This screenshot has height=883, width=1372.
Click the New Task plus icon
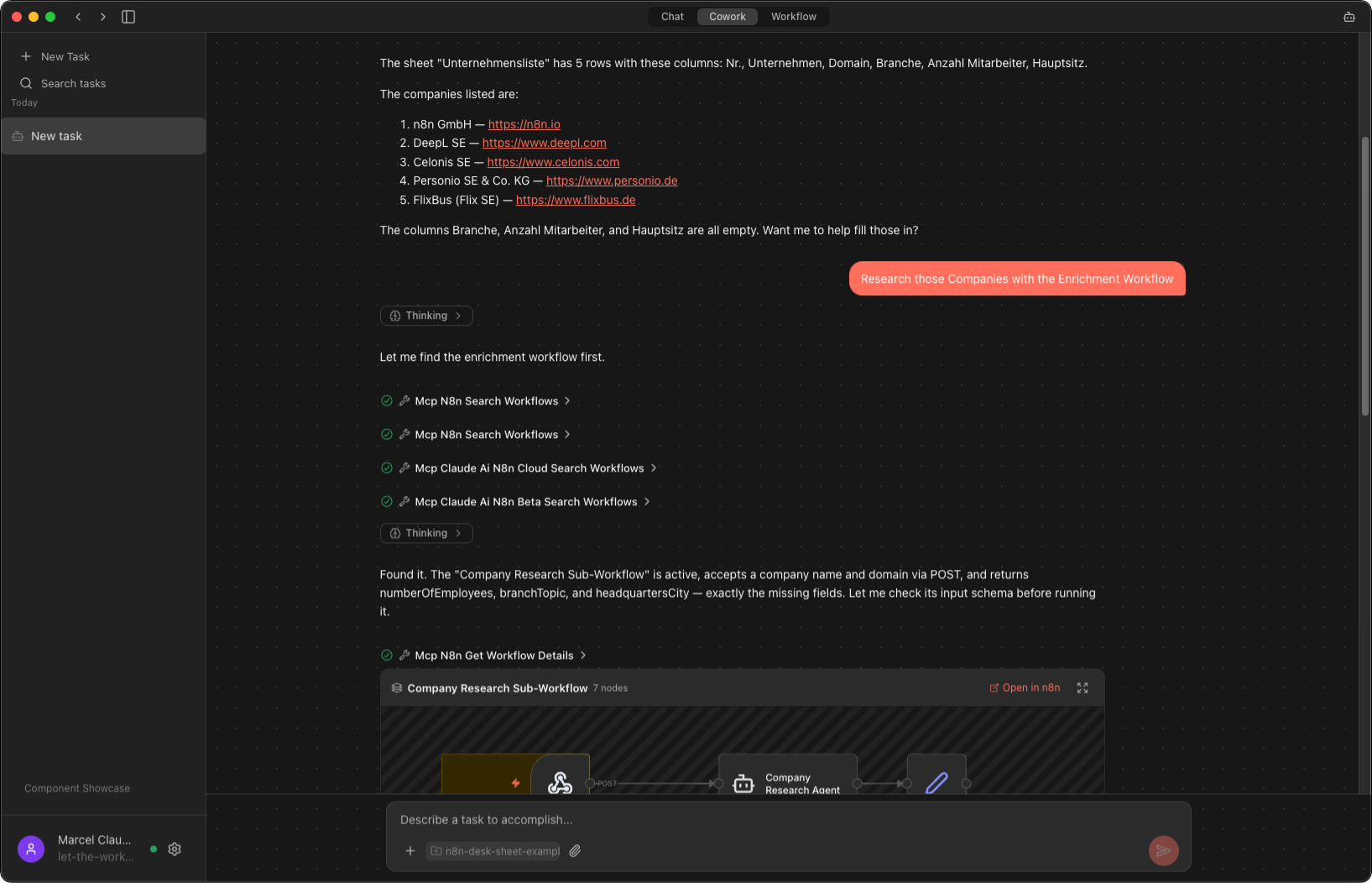tap(26, 56)
